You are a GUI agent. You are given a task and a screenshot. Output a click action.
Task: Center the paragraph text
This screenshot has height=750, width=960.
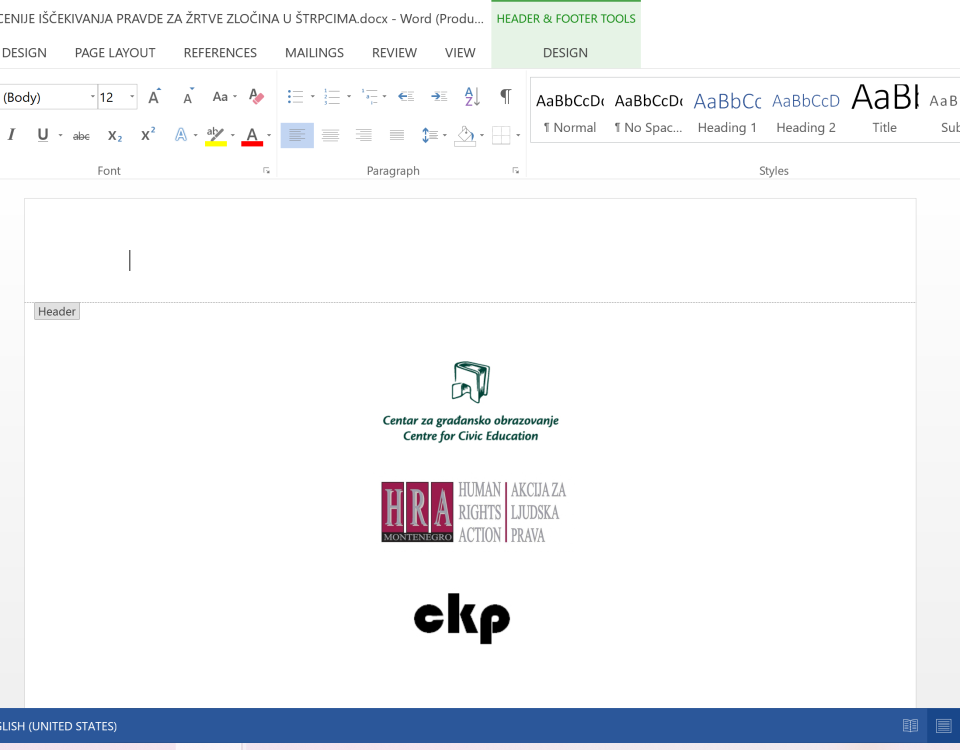tap(331, 135)
